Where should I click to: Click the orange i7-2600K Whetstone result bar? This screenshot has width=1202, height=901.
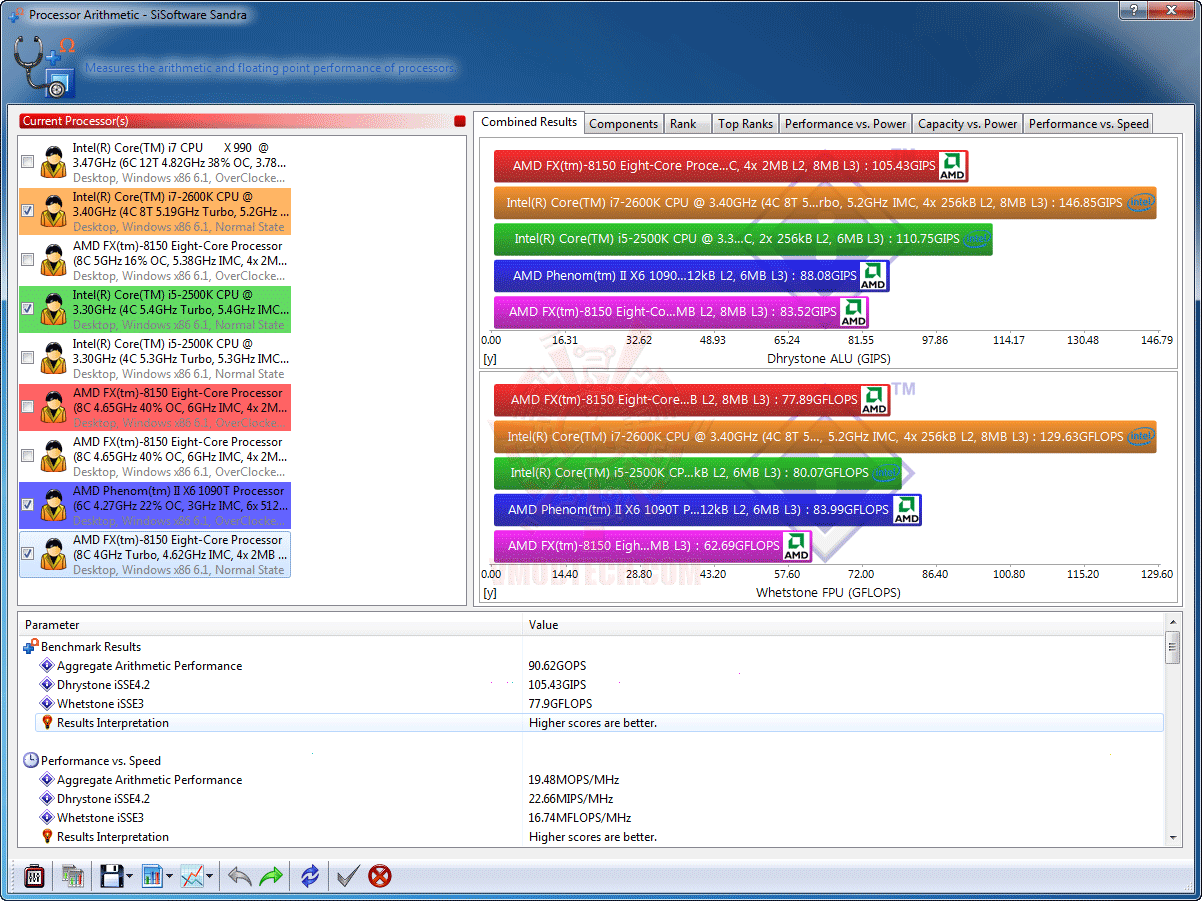[x=825, y=437]
